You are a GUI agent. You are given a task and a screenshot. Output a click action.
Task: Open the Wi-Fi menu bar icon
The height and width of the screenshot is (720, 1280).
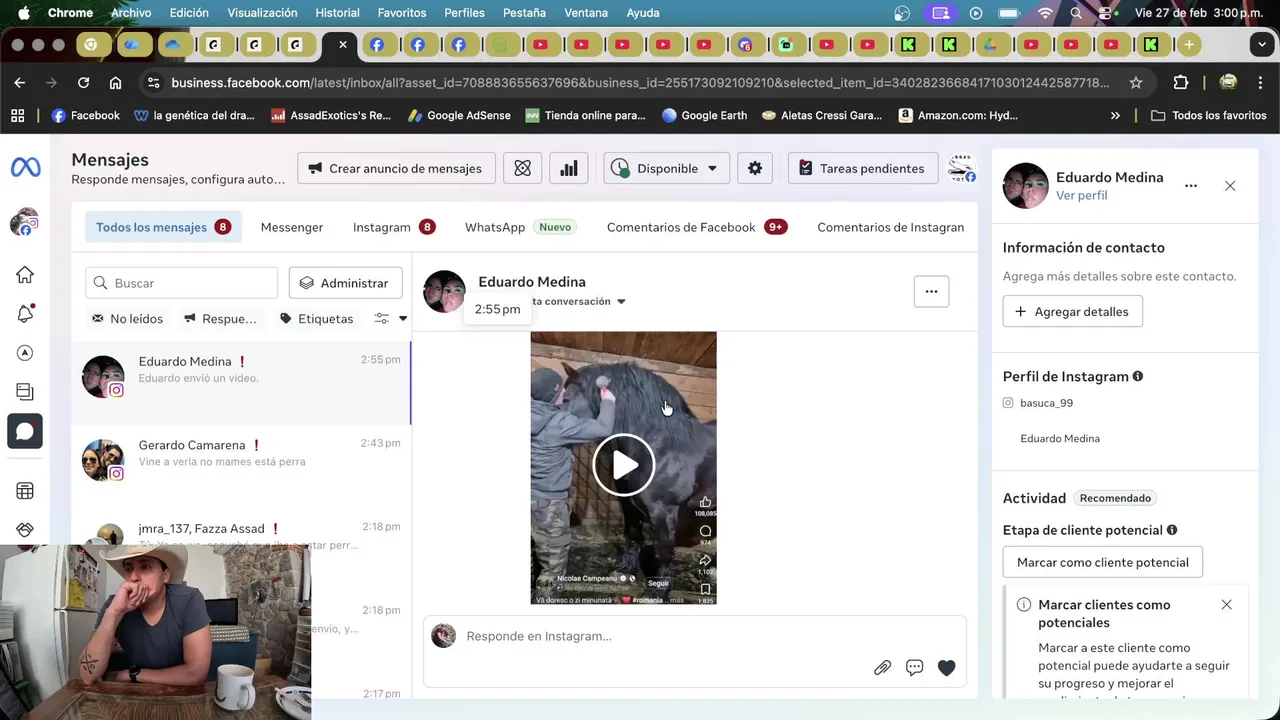point(1045,13)
